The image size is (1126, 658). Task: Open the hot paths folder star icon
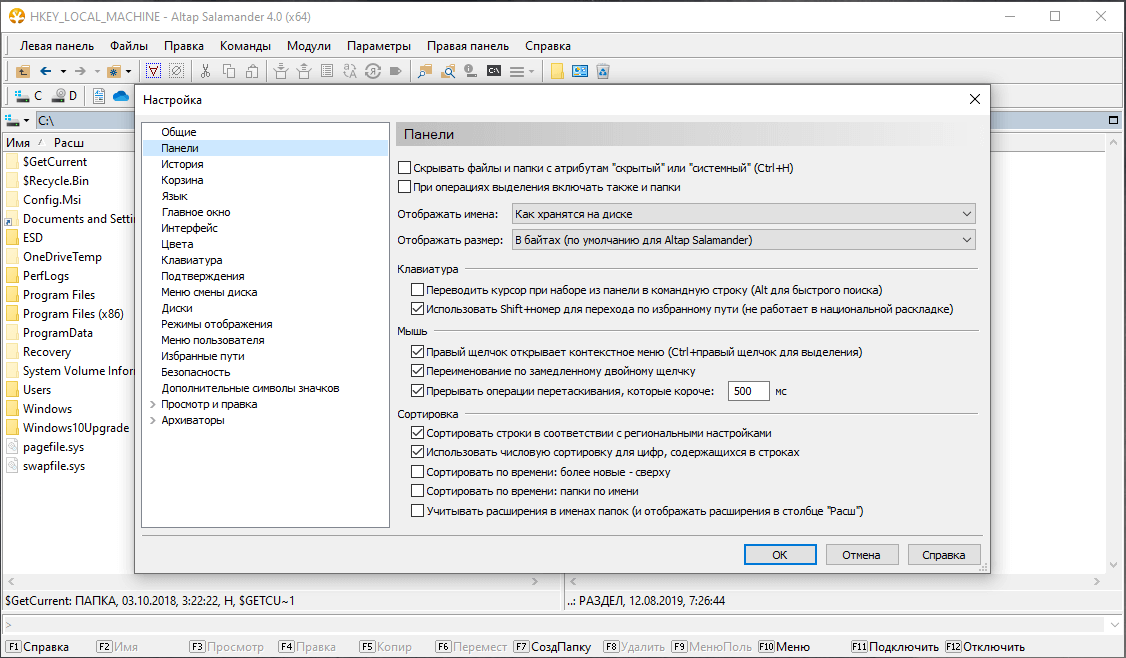click(x=113, y=71)
